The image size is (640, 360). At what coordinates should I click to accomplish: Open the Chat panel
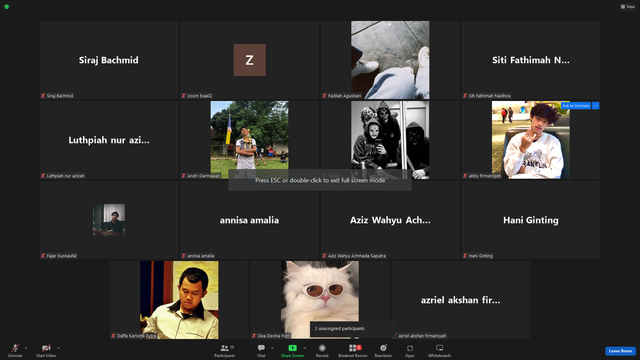pos(261,350)
